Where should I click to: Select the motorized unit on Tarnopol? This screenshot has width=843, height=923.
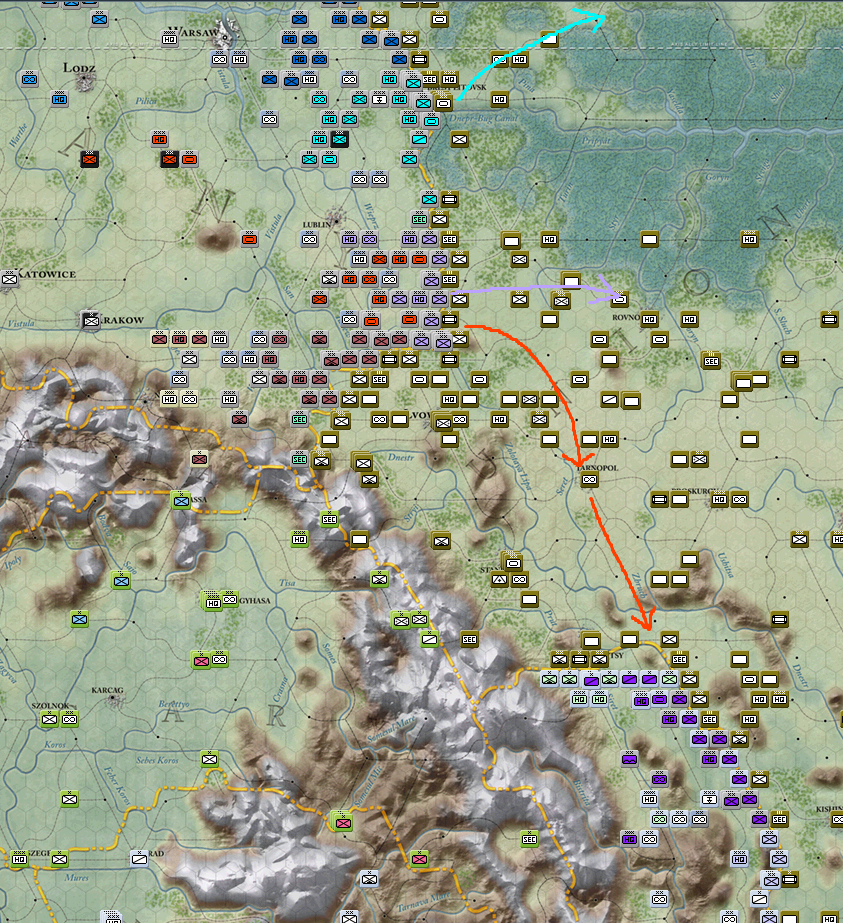tap(589, 480)
